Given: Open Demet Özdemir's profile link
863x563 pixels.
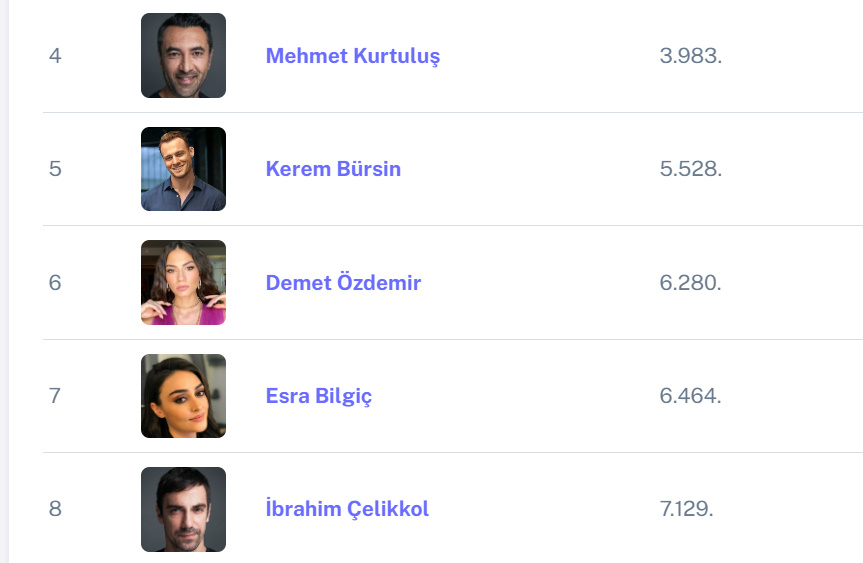Looking at the screenshot, I should point(343,283).
